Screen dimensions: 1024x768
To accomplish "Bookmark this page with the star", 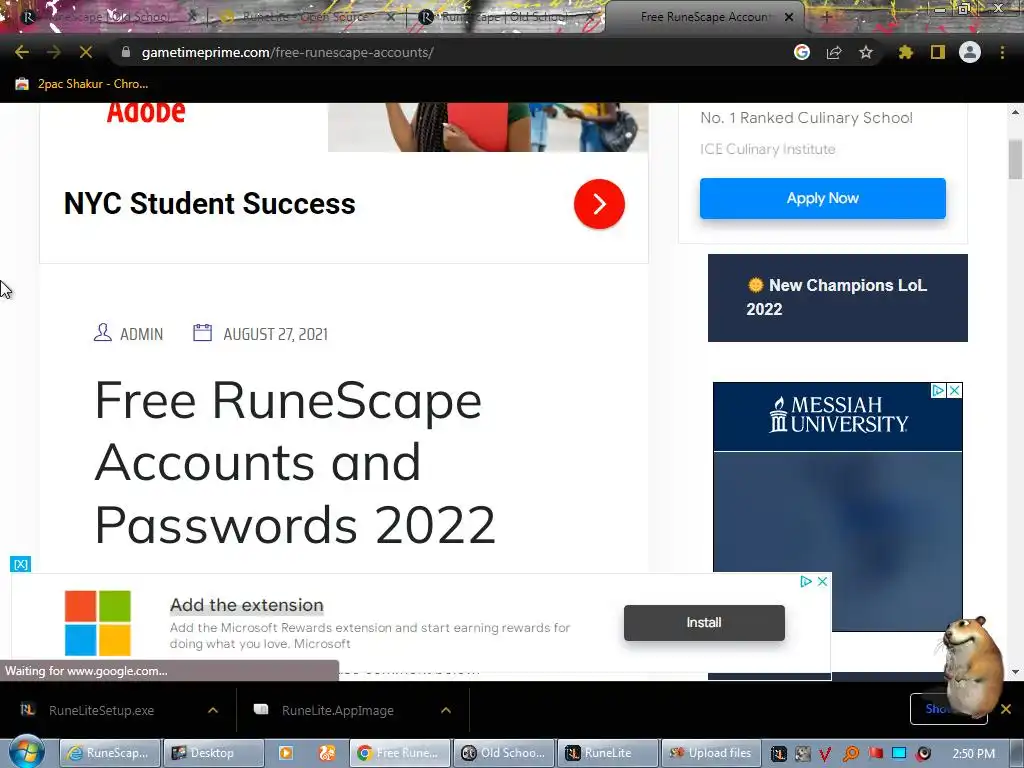I will [865, 52].
